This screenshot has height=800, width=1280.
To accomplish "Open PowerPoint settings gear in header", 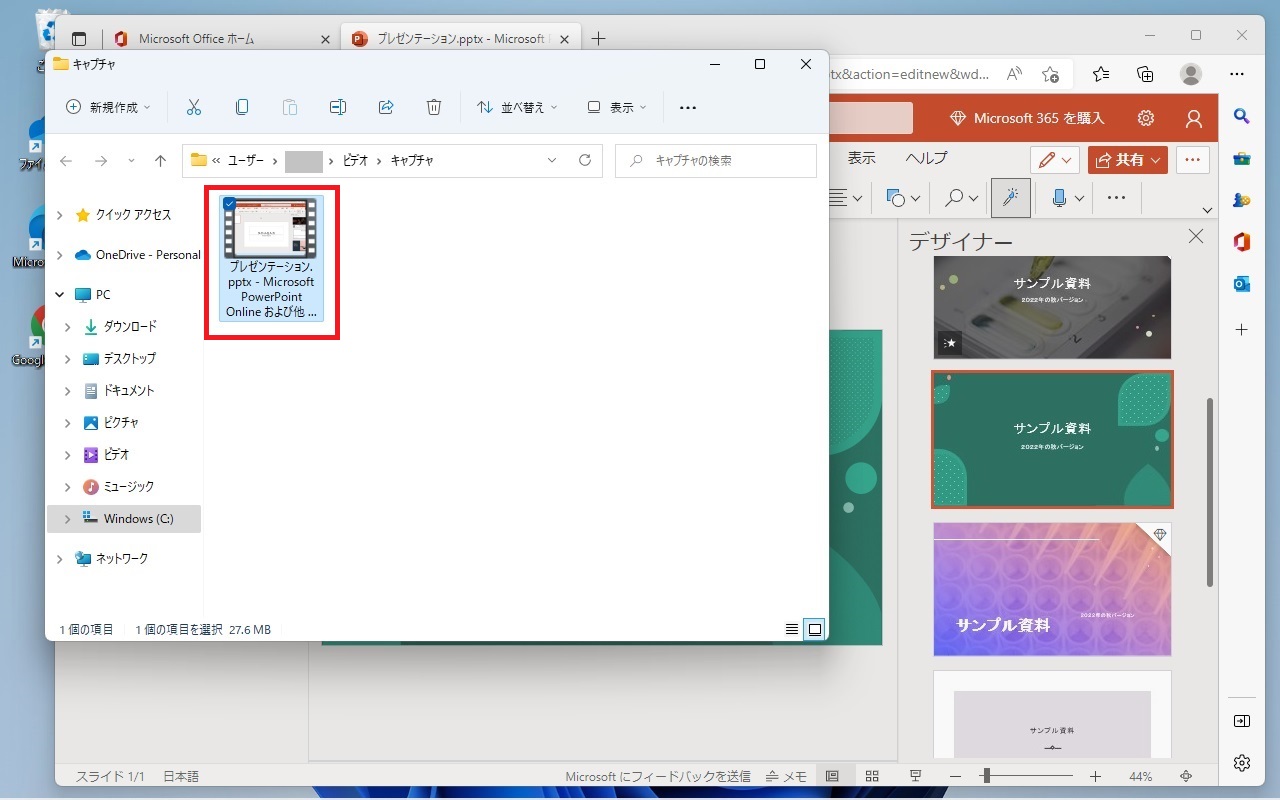I will click(1146, 118).
